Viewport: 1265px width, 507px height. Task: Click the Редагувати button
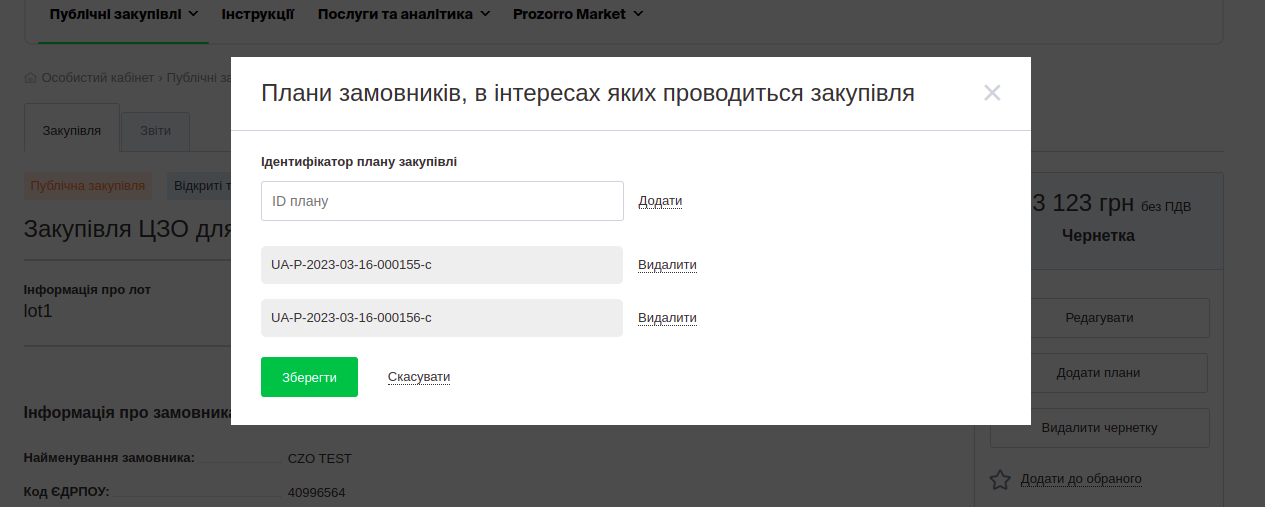pyautogui.click(x=1099, y=318)
